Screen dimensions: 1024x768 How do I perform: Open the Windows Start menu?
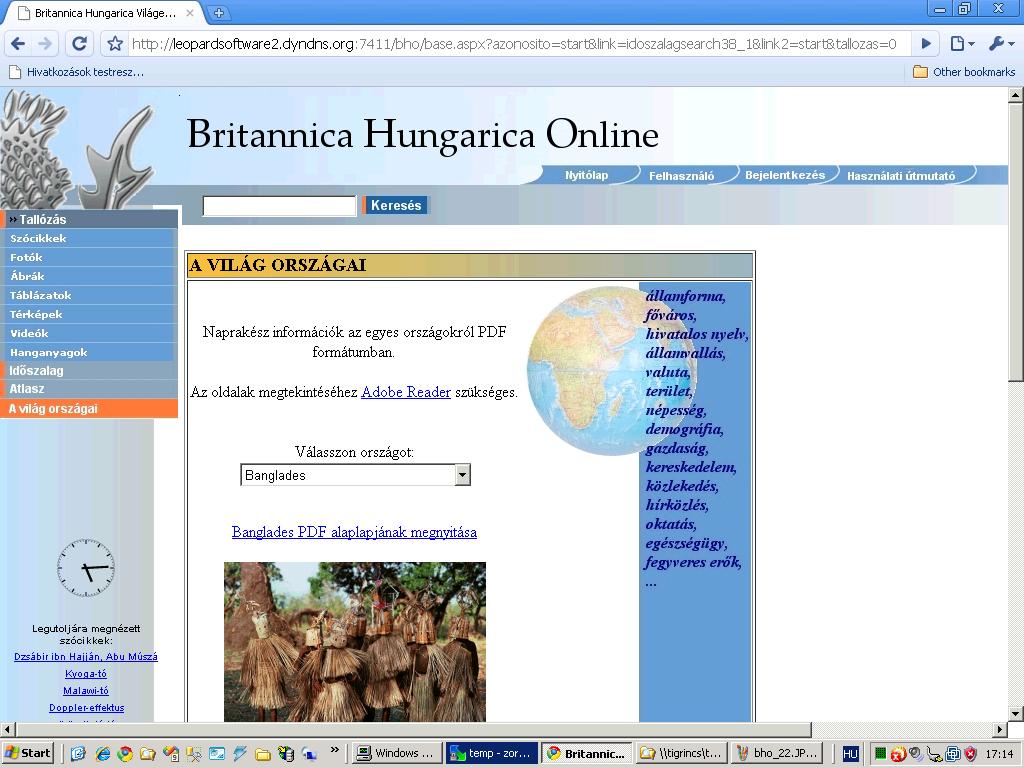pos(28,753)
